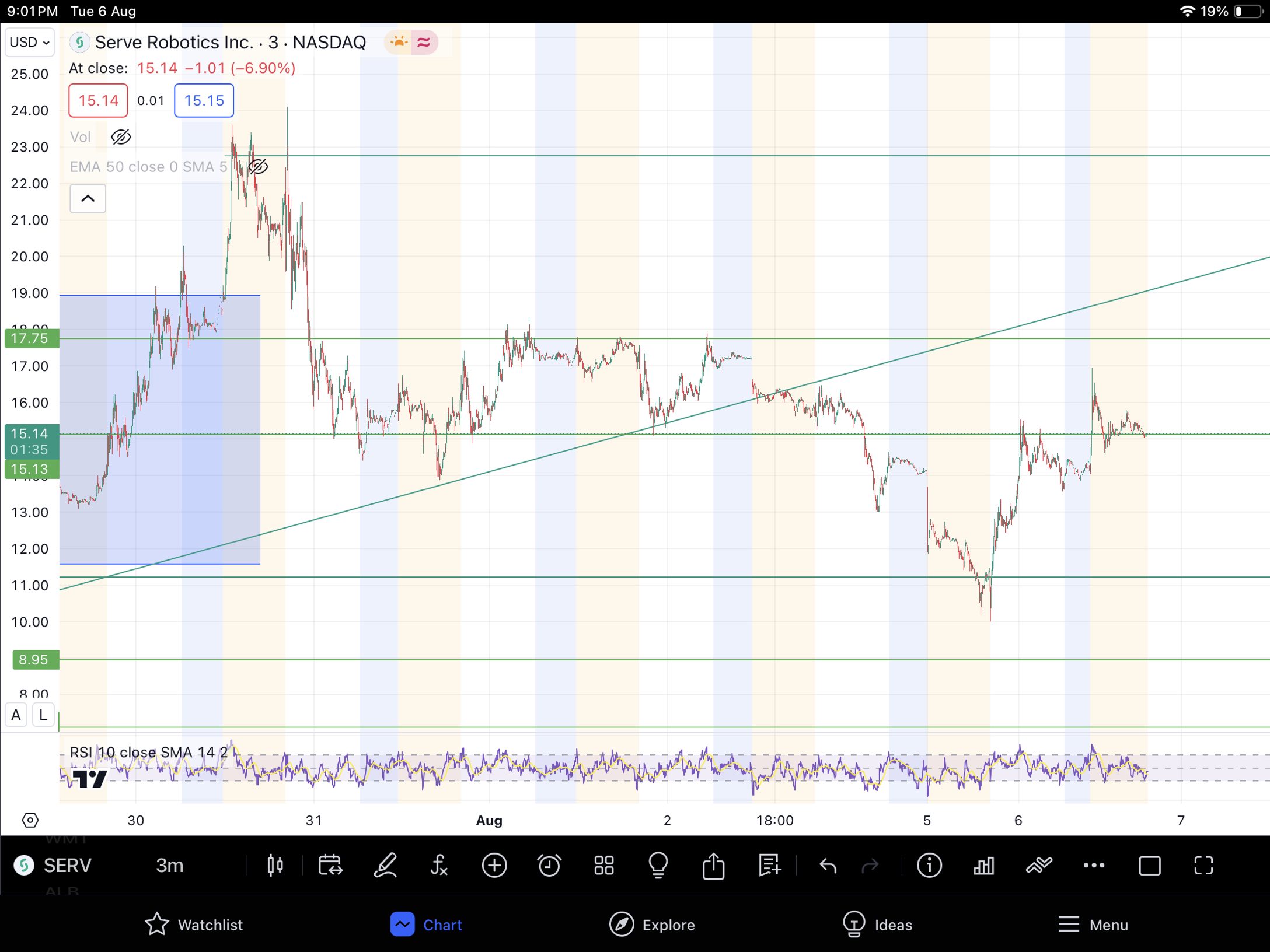The image size is (1270, 952).
Task: Undo the last chart action
Action: pos(828,866)
